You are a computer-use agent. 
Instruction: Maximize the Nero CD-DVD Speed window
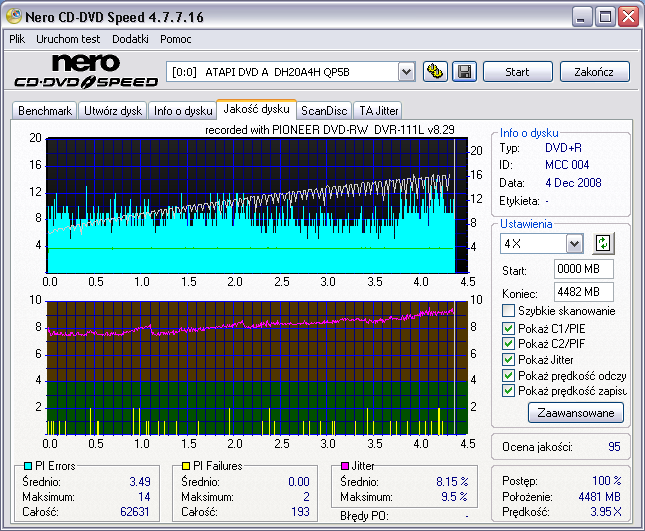[x=605, y=17]
